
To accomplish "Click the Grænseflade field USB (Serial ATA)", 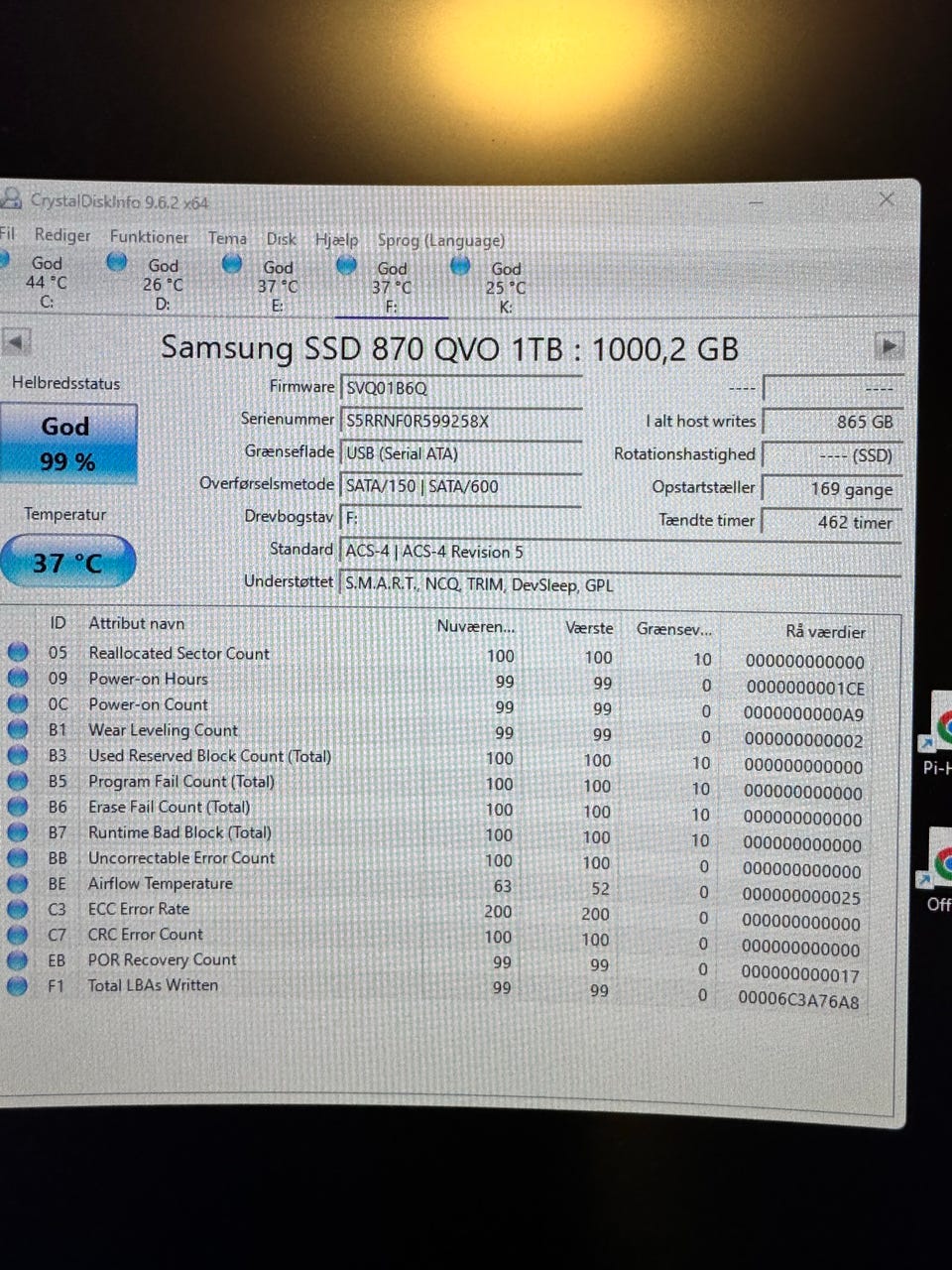I will coord(461,453).
